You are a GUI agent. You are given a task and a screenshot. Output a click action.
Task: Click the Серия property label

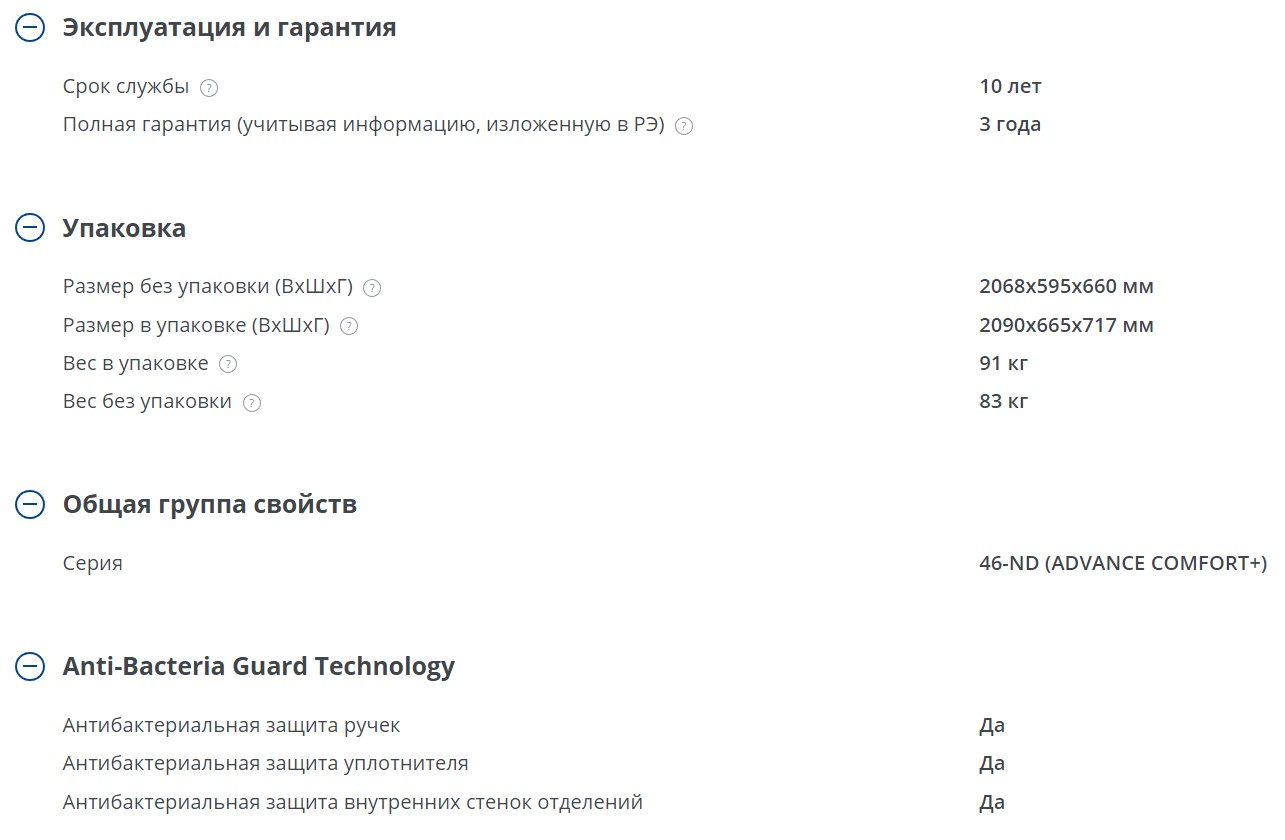click(x=93, y=563)
